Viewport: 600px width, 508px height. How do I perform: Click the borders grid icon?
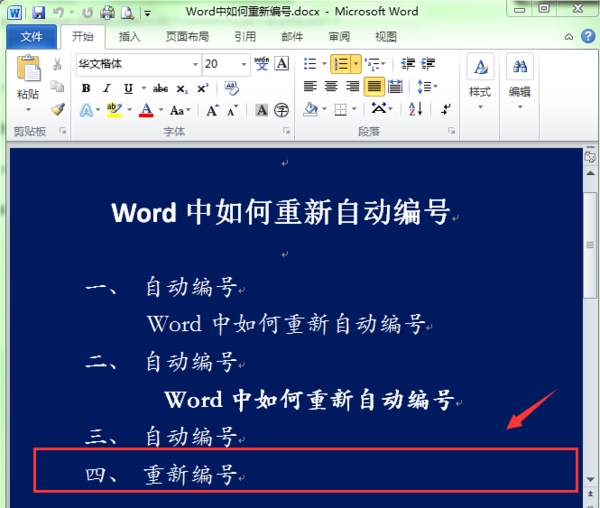coord(340,109)
